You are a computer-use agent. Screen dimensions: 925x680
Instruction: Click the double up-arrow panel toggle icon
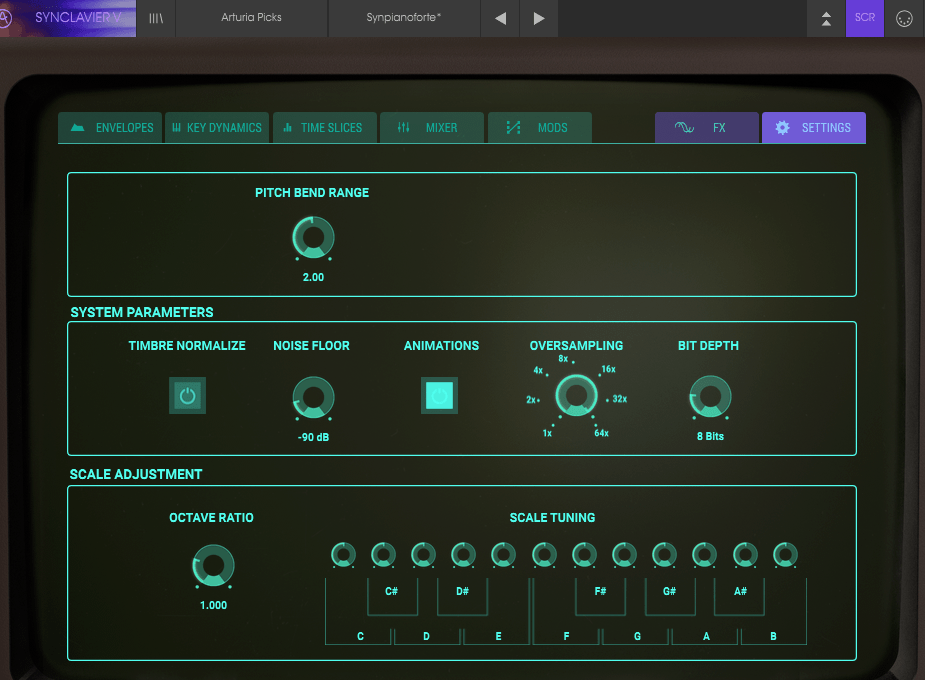pos(826,18)
